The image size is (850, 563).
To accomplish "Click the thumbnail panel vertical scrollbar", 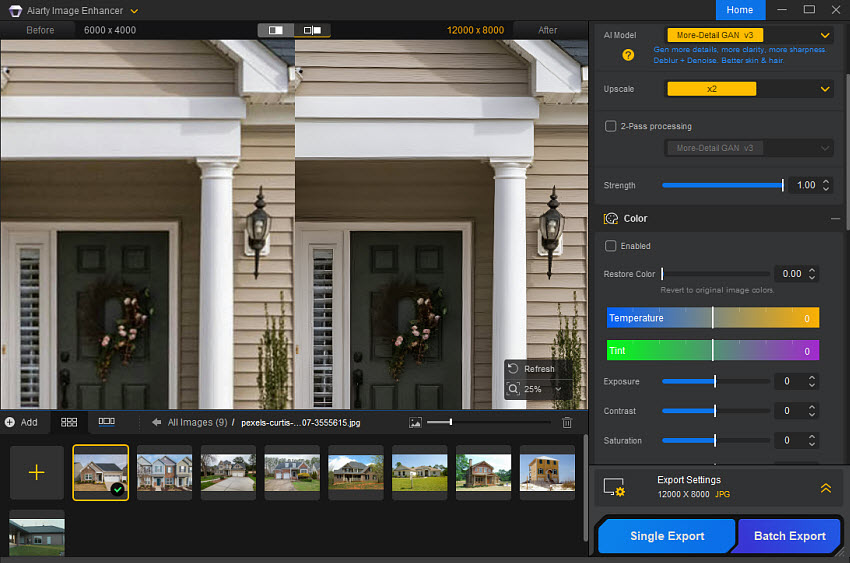I will [x=585, y=488].
